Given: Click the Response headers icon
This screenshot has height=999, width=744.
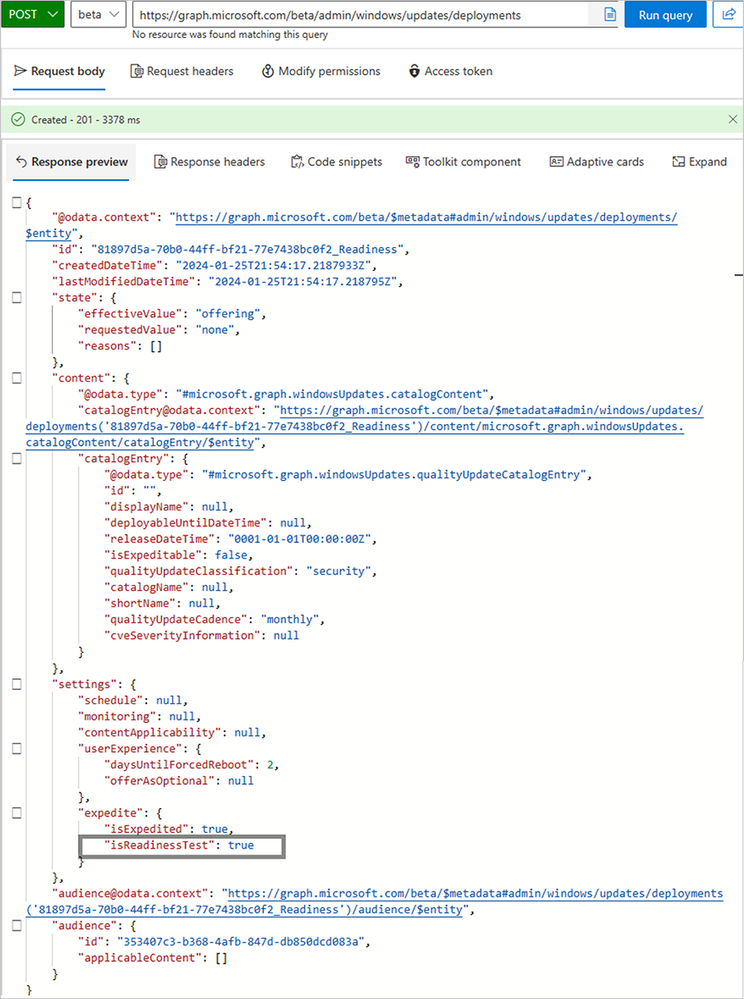Looking at the screenshot, I should pos(161,162).
